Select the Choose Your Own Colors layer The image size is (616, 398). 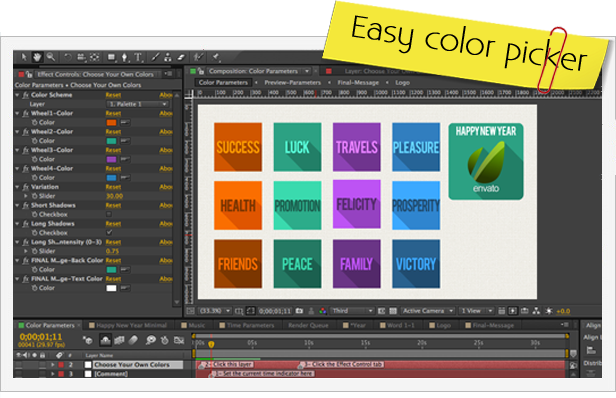(x=132, y=365)
